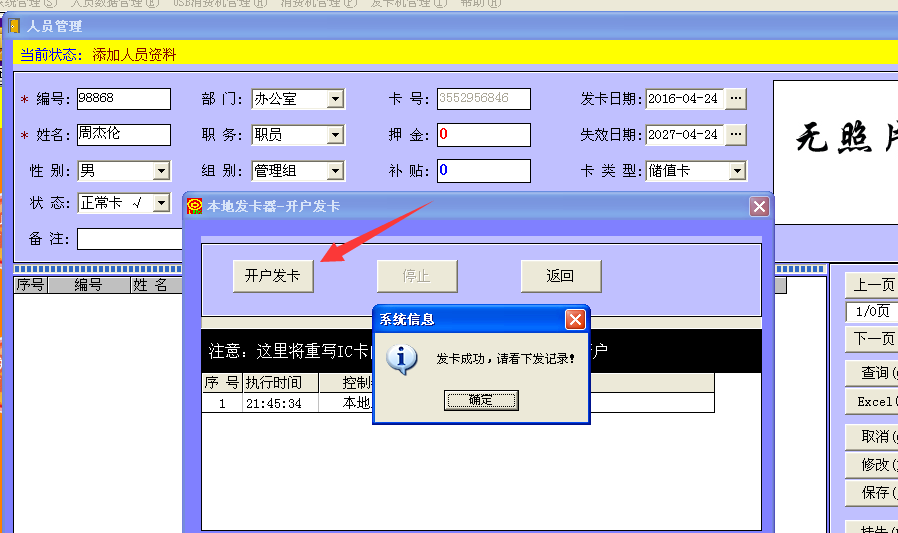Open the 卡类型 dropdown list
The image size is (898, 533).
click(x=737, y=171)
